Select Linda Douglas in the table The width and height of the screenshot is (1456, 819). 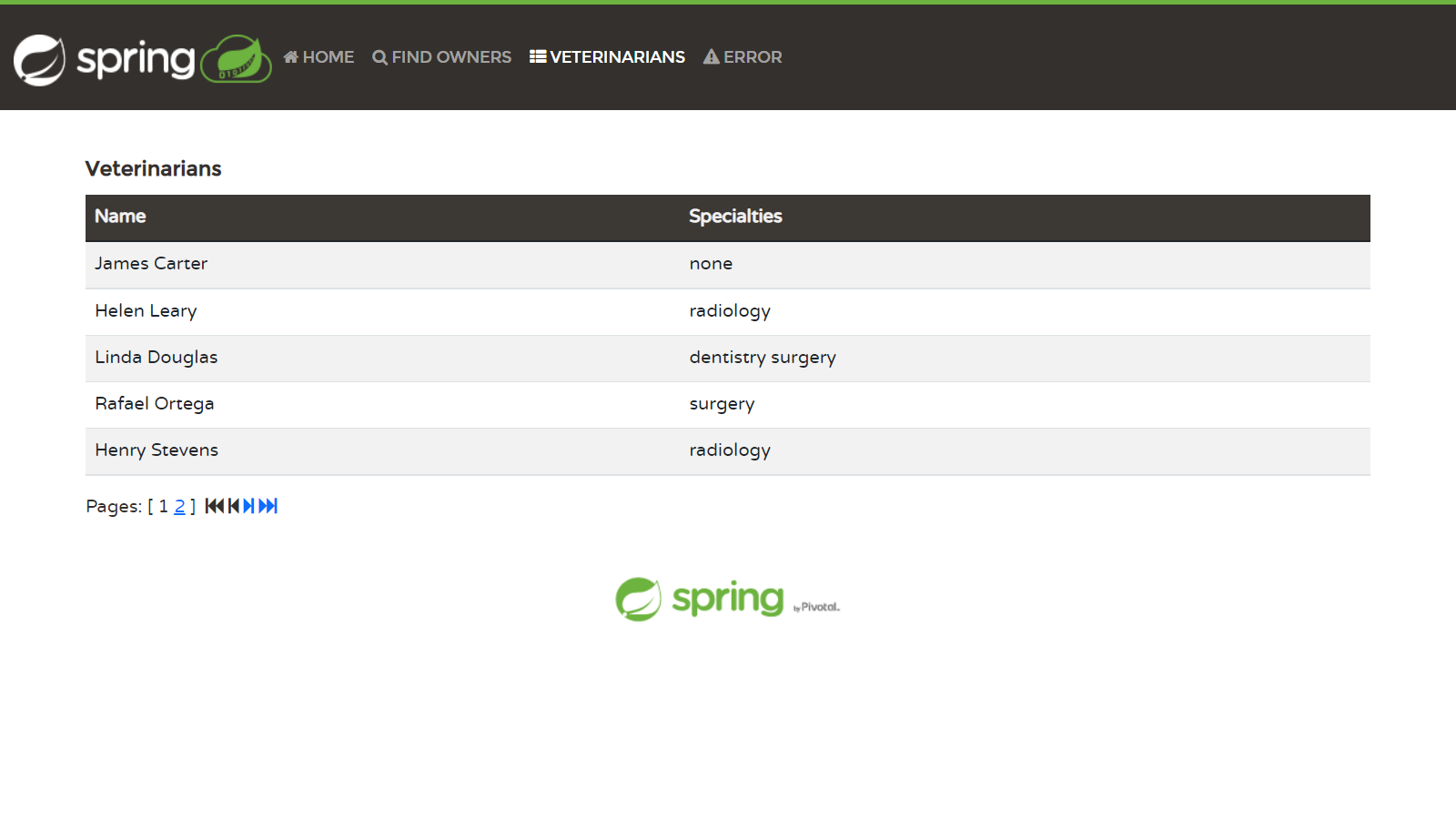coord(157,358)
